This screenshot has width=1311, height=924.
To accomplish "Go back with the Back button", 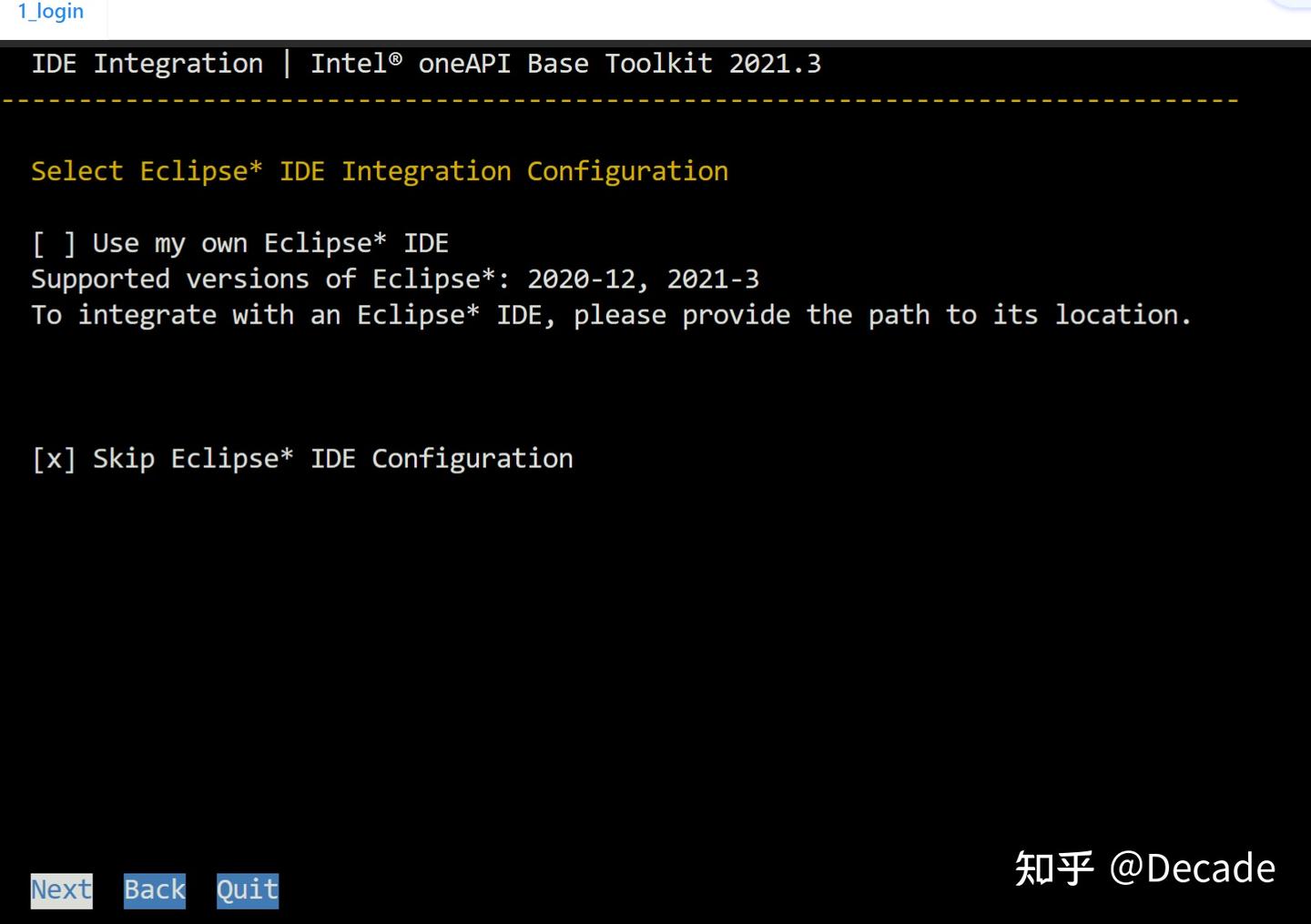I will point(155,889).
